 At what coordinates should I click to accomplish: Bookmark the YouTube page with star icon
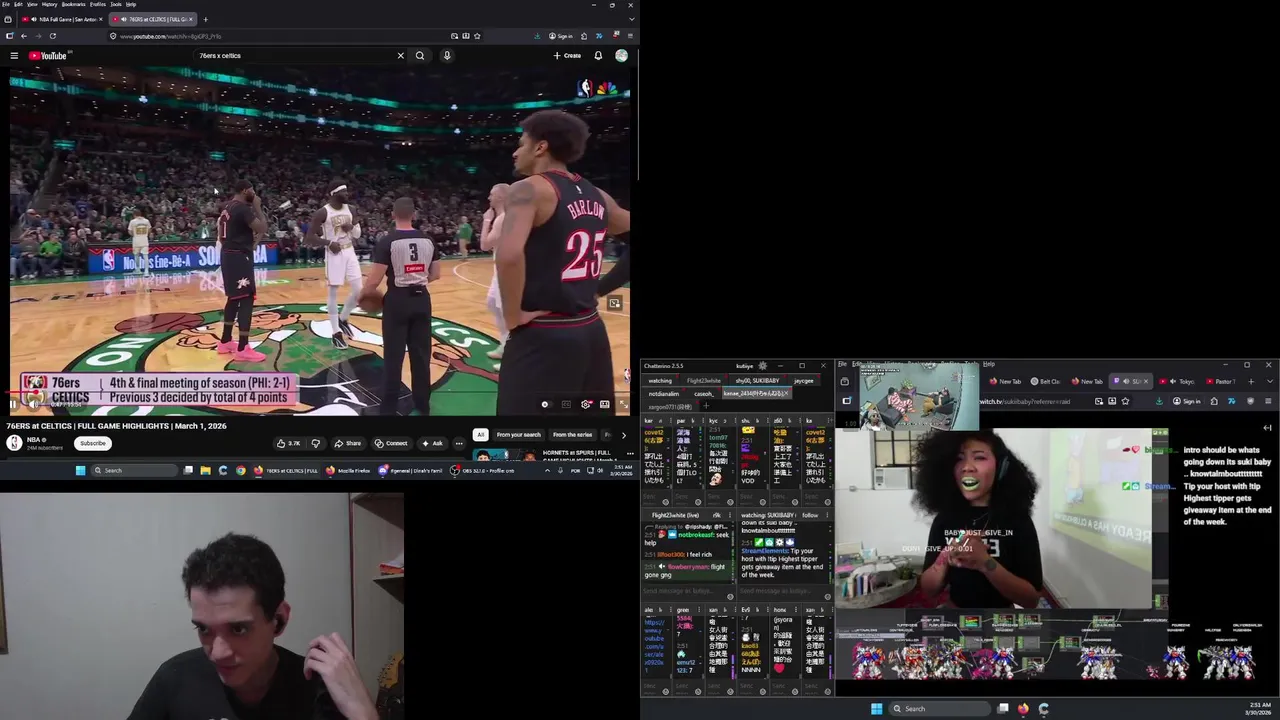(477, 36)
